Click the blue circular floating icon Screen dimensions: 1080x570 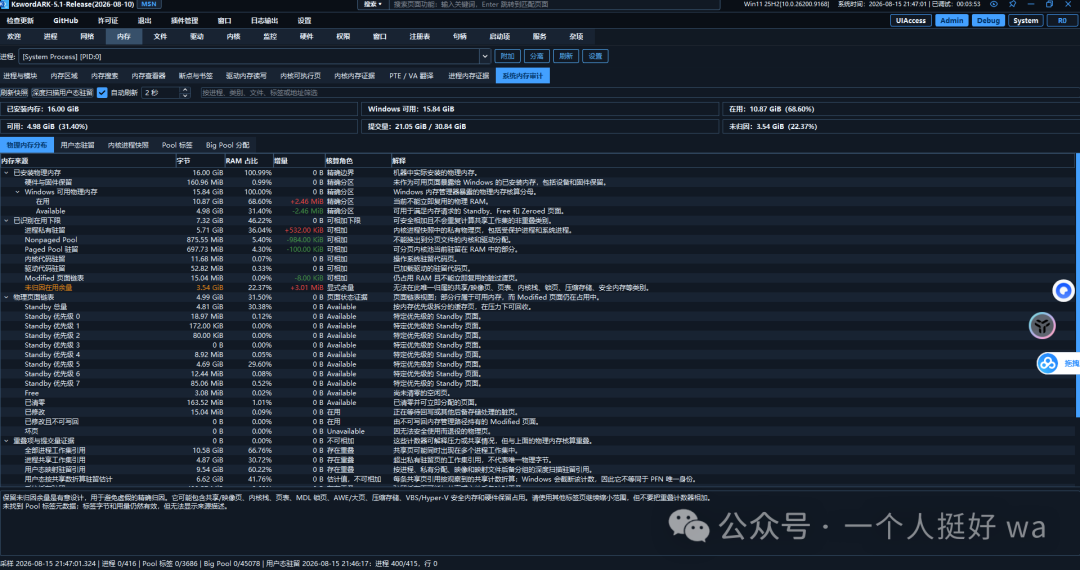tap(1063, 291)
